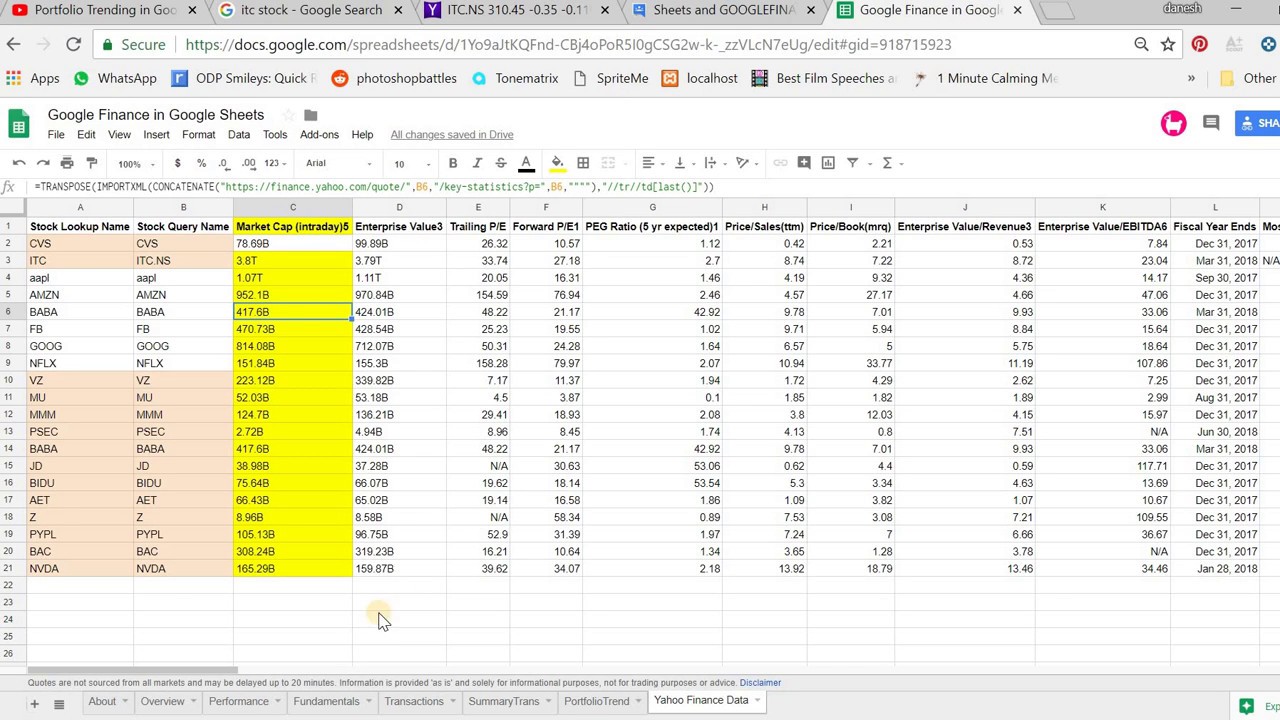Open the font size 10 dropdown
The width and height of the screenshot is (1280, 720).
411,164
